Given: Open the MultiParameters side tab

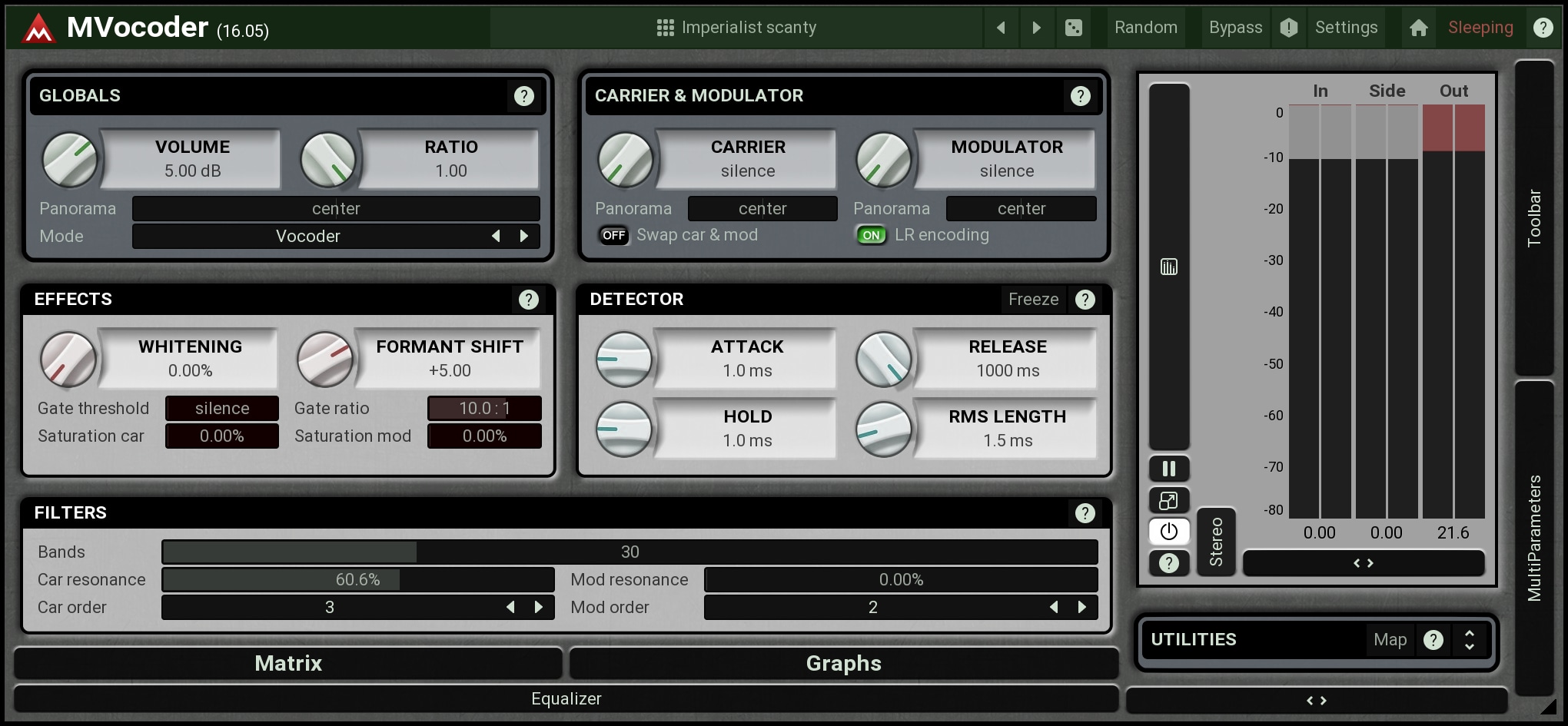Looking at the screenshot, I should [x=1534, y=538].
